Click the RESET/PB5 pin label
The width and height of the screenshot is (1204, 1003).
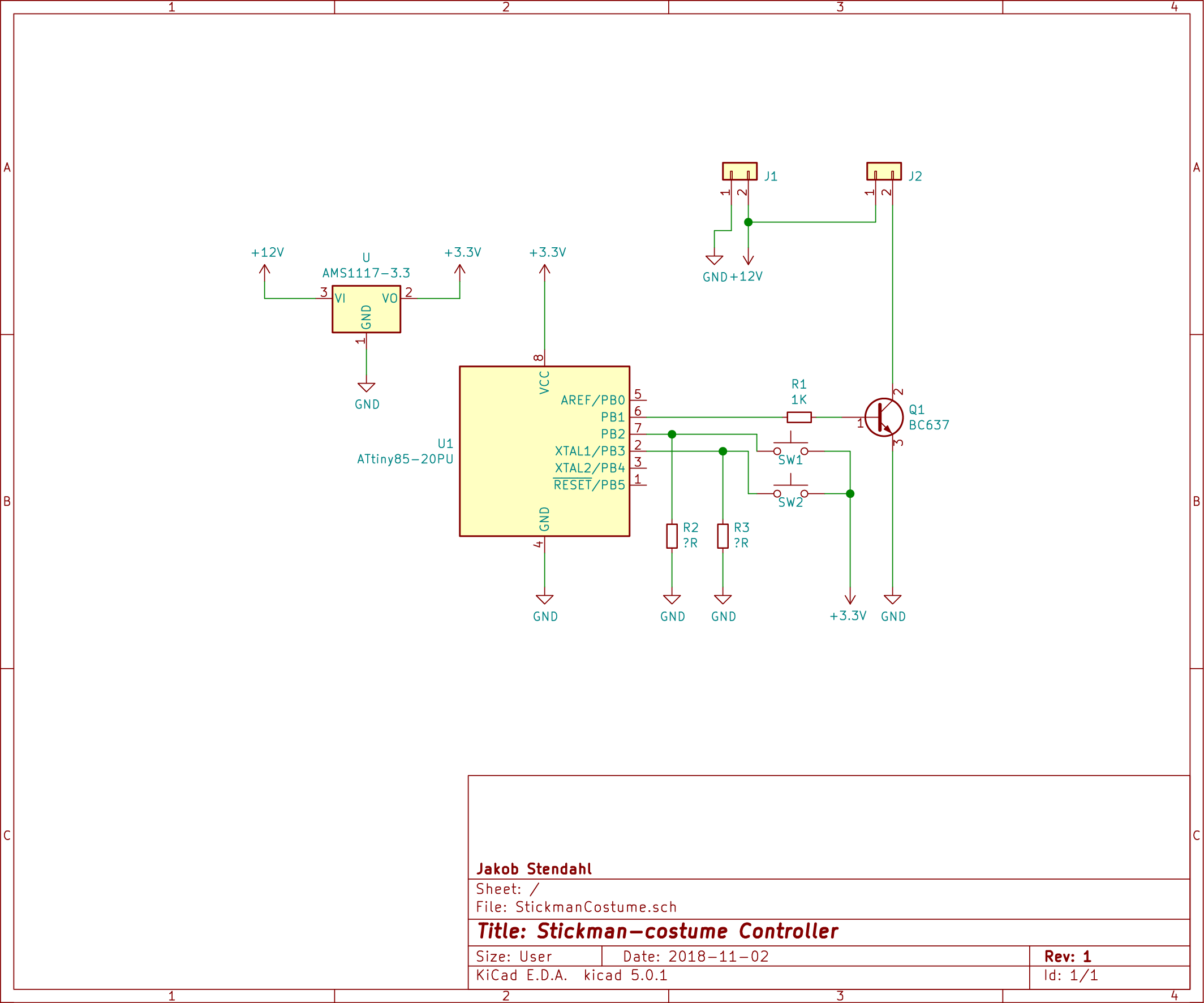click(589, 485)
